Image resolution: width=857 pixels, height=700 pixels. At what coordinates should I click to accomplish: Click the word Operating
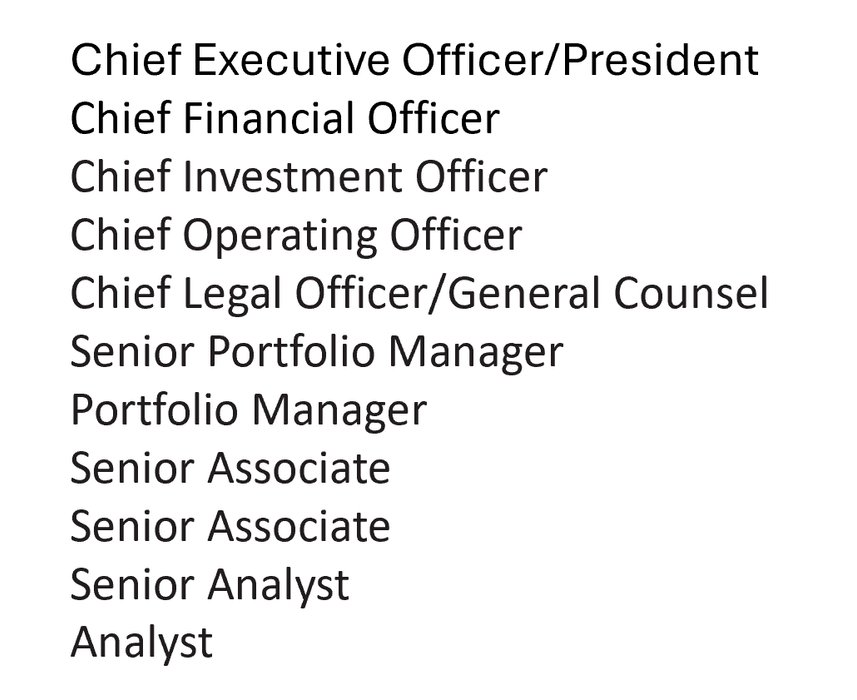click(279, 236)
